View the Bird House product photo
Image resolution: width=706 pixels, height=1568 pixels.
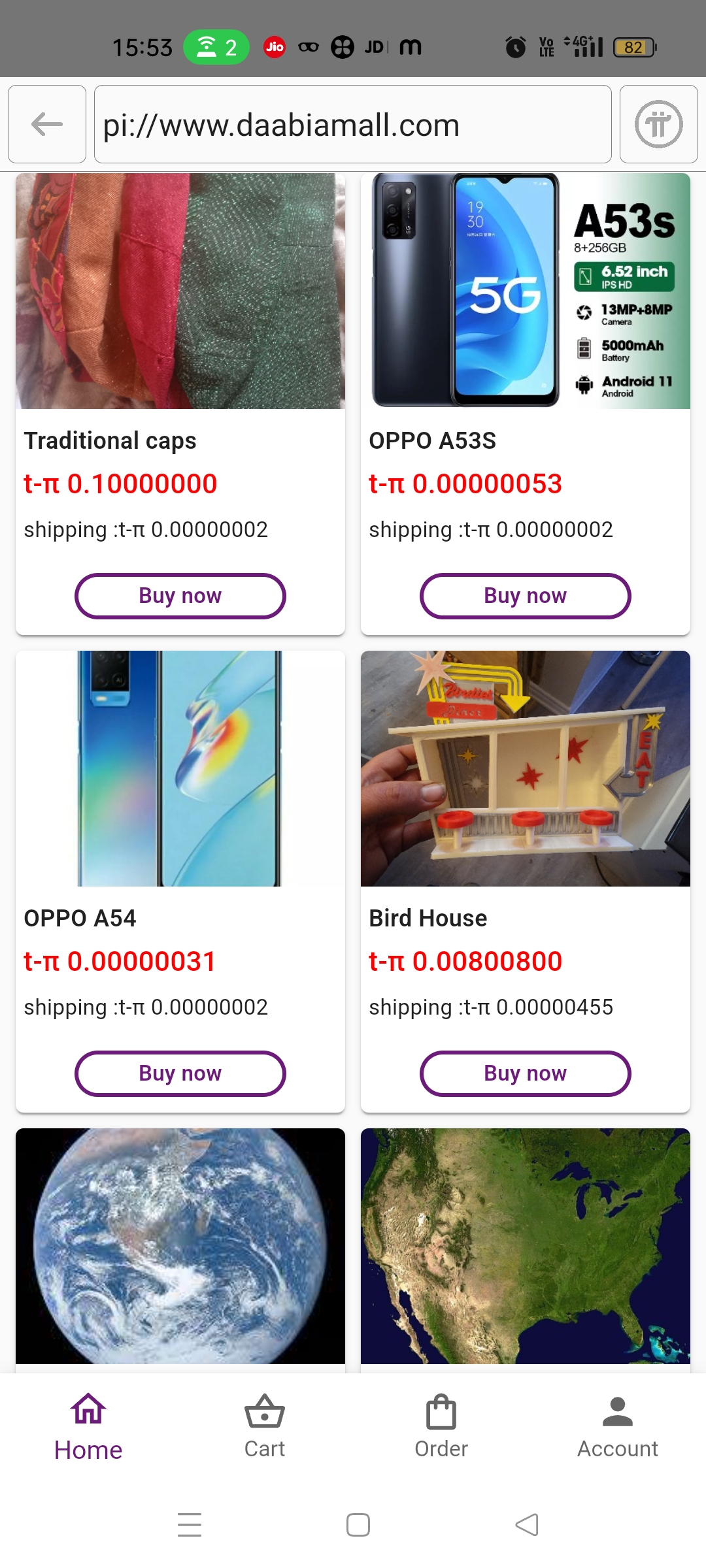[526, 769]
